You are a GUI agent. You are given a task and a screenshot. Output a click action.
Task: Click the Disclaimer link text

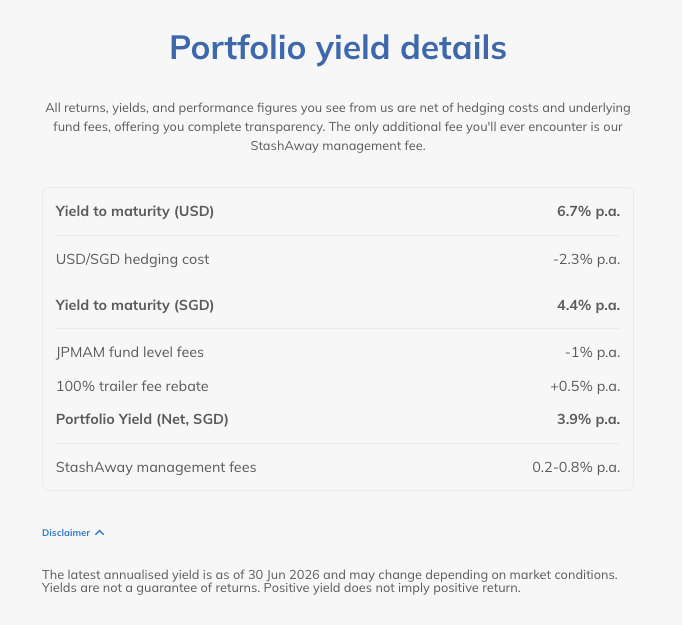click(66, 533)
